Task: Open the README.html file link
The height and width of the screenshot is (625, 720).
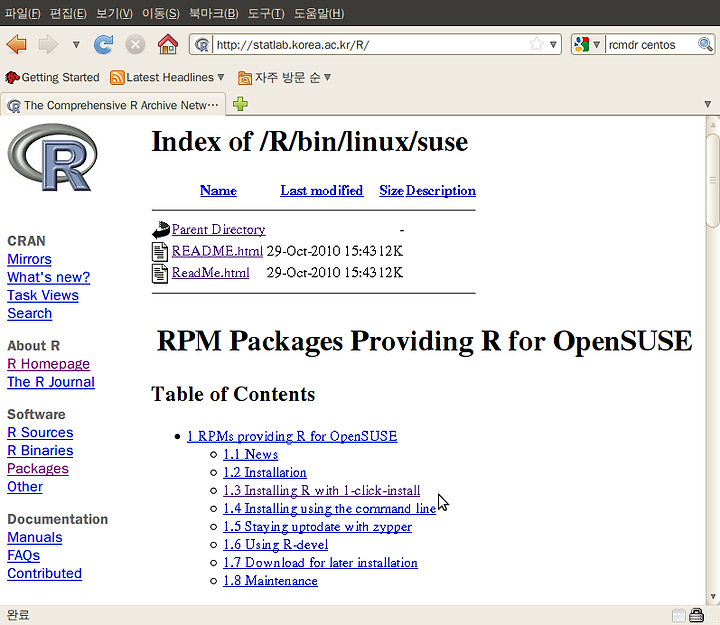Action: tap(217, 251)
